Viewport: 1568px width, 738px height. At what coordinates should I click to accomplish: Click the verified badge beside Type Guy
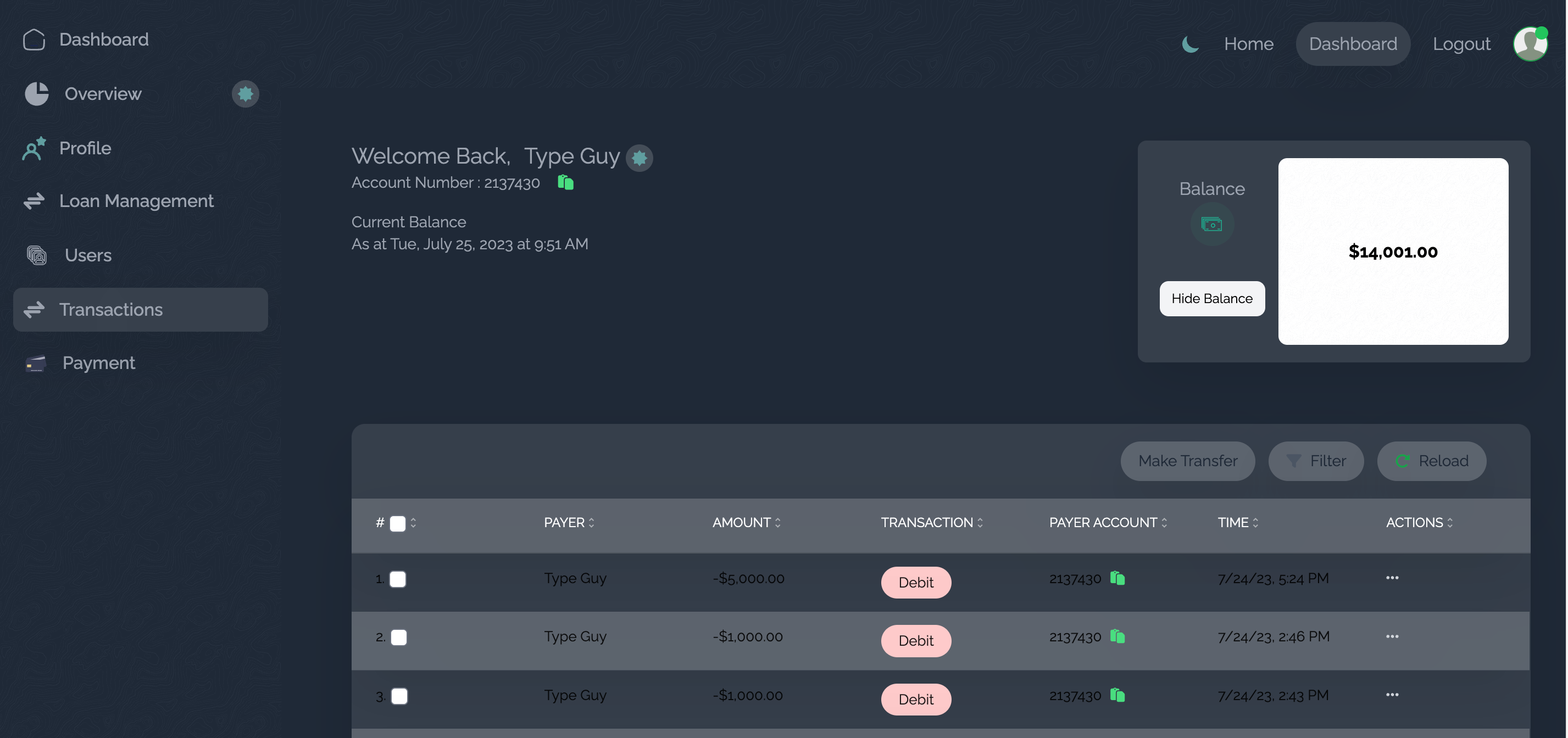click(639, 158)
